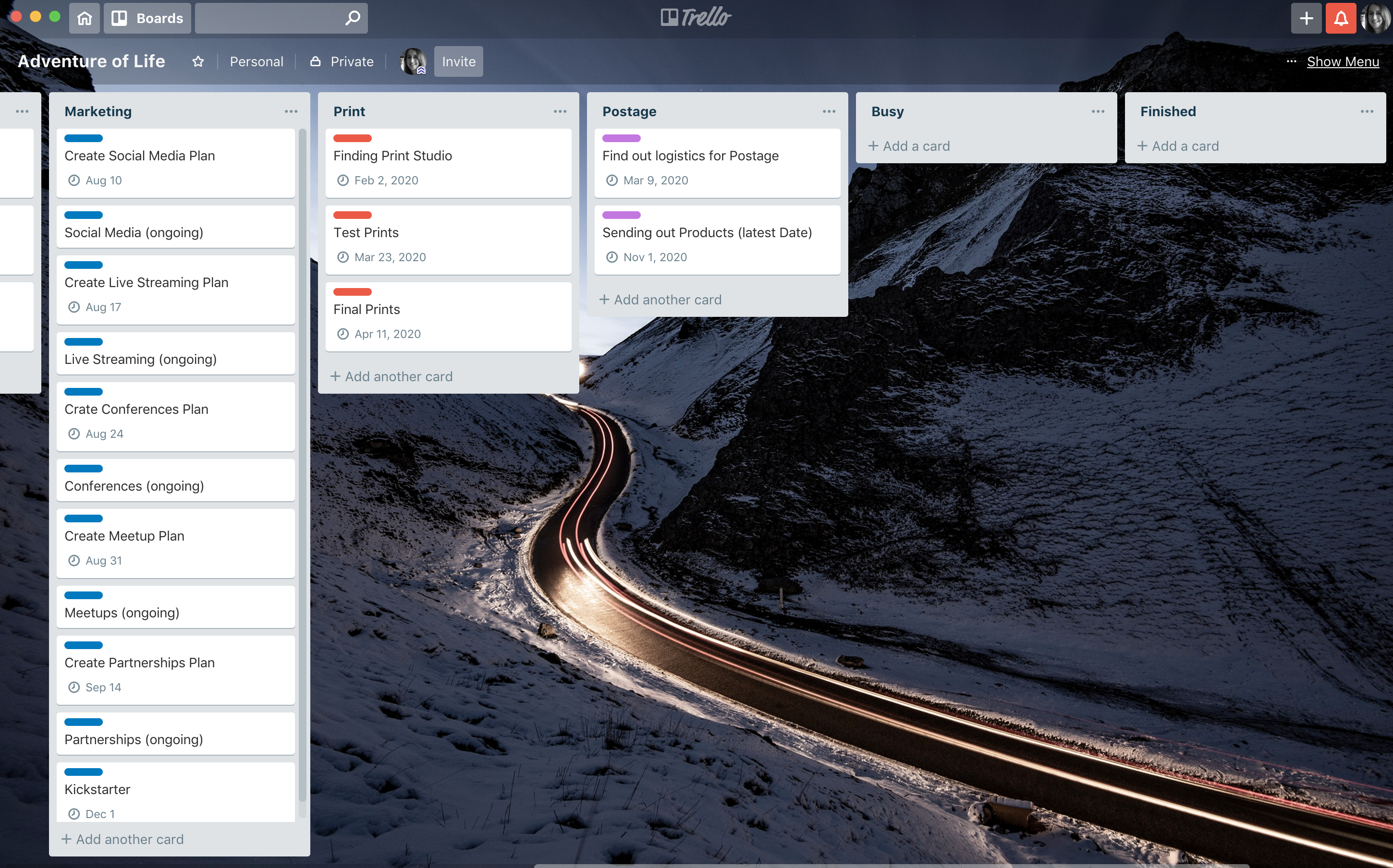This screenshot has height=868, width=1393.
Task: Open the account avatar at top right
Action: click(x=1376, y=18)
